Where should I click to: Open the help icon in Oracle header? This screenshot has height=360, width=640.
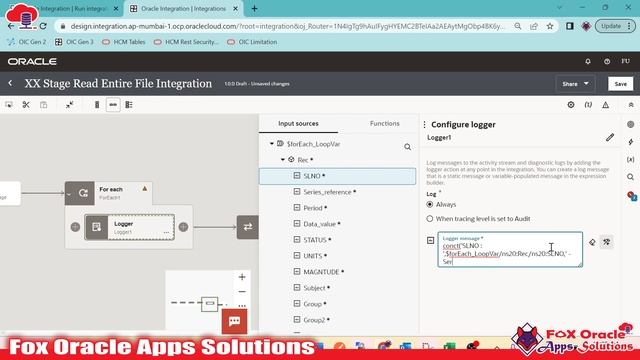[607, 61]
